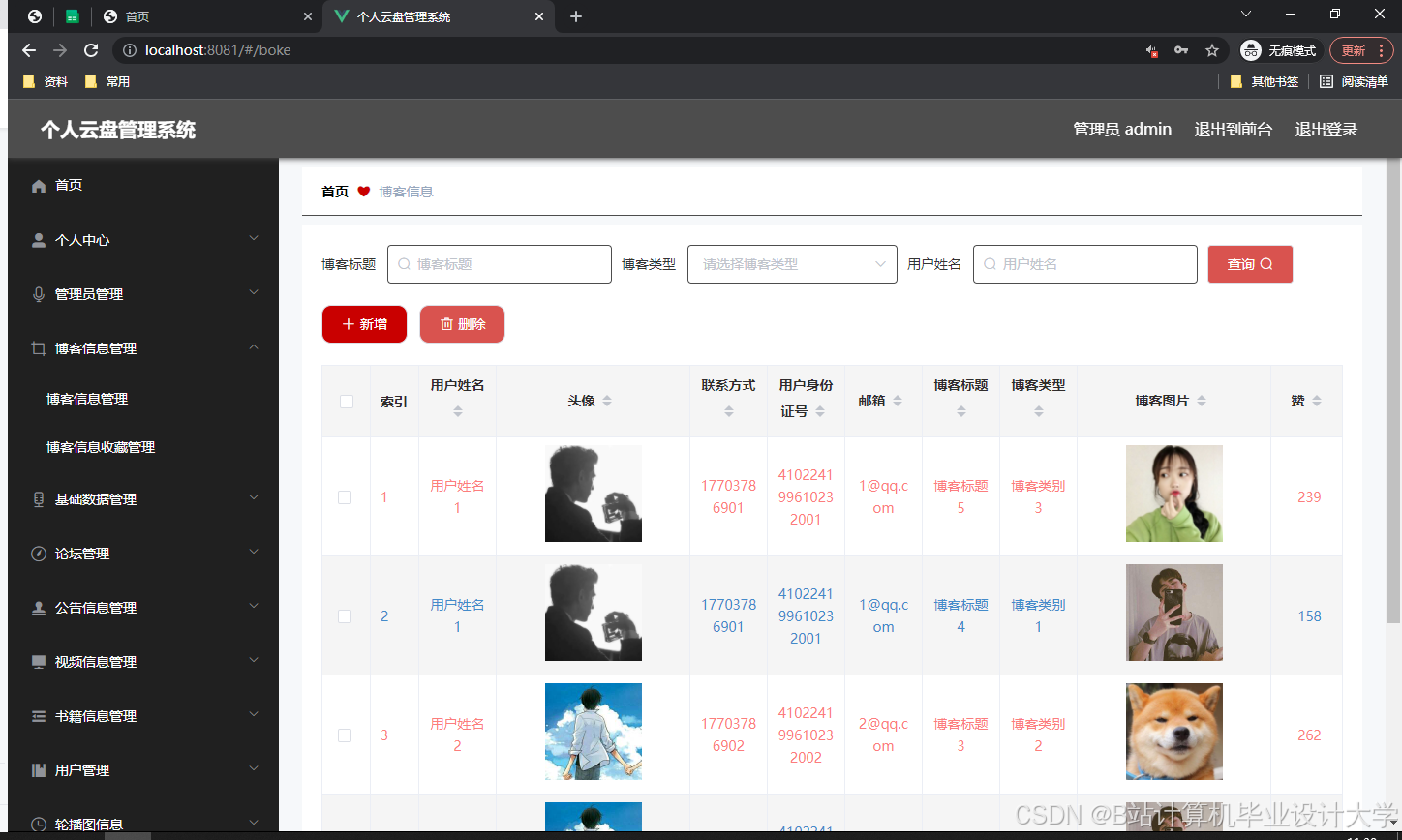Focus the 用户姓名 search input
The image size is (1402, 840).
1085,264
